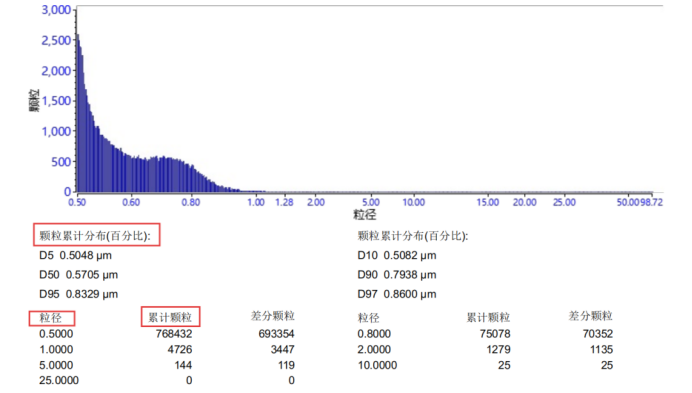Click the boxed 累计颗粒 column header
This screenshot has width=692, height=393.
point(170,317)
